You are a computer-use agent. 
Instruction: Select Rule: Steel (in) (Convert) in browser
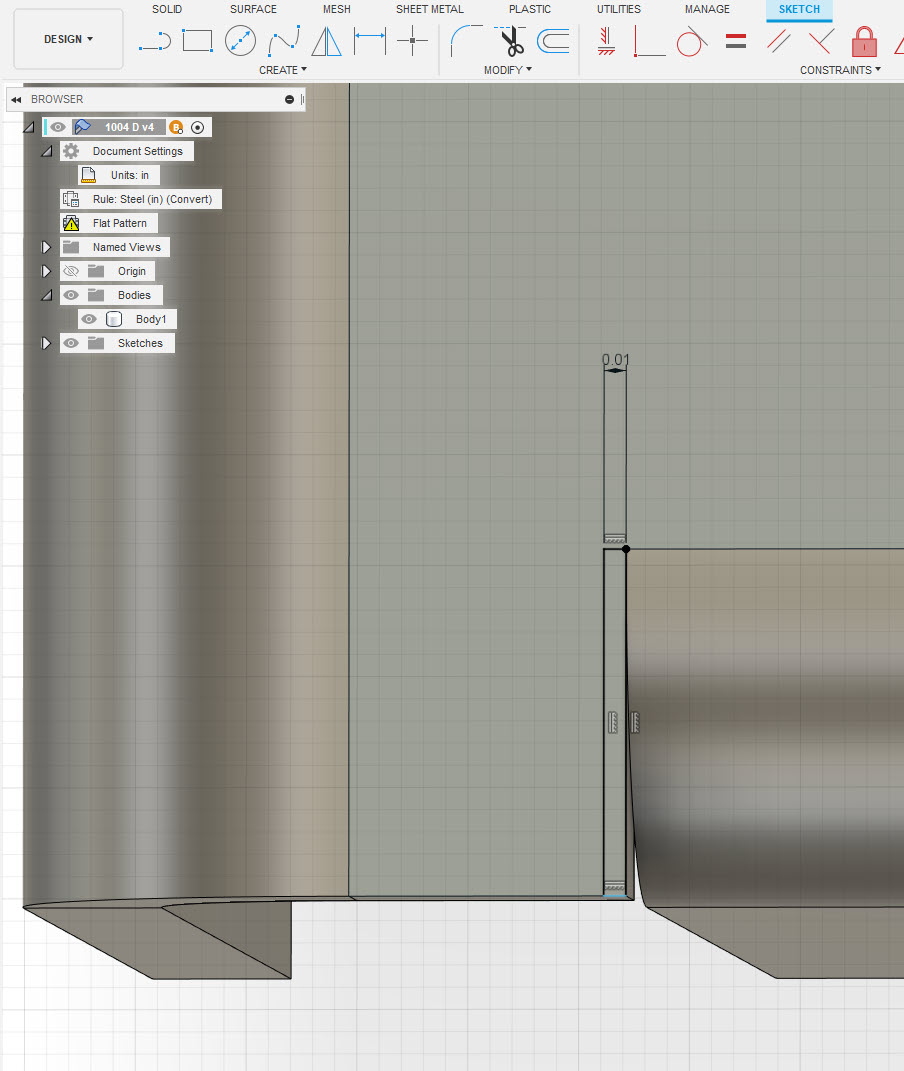(150, 198)
